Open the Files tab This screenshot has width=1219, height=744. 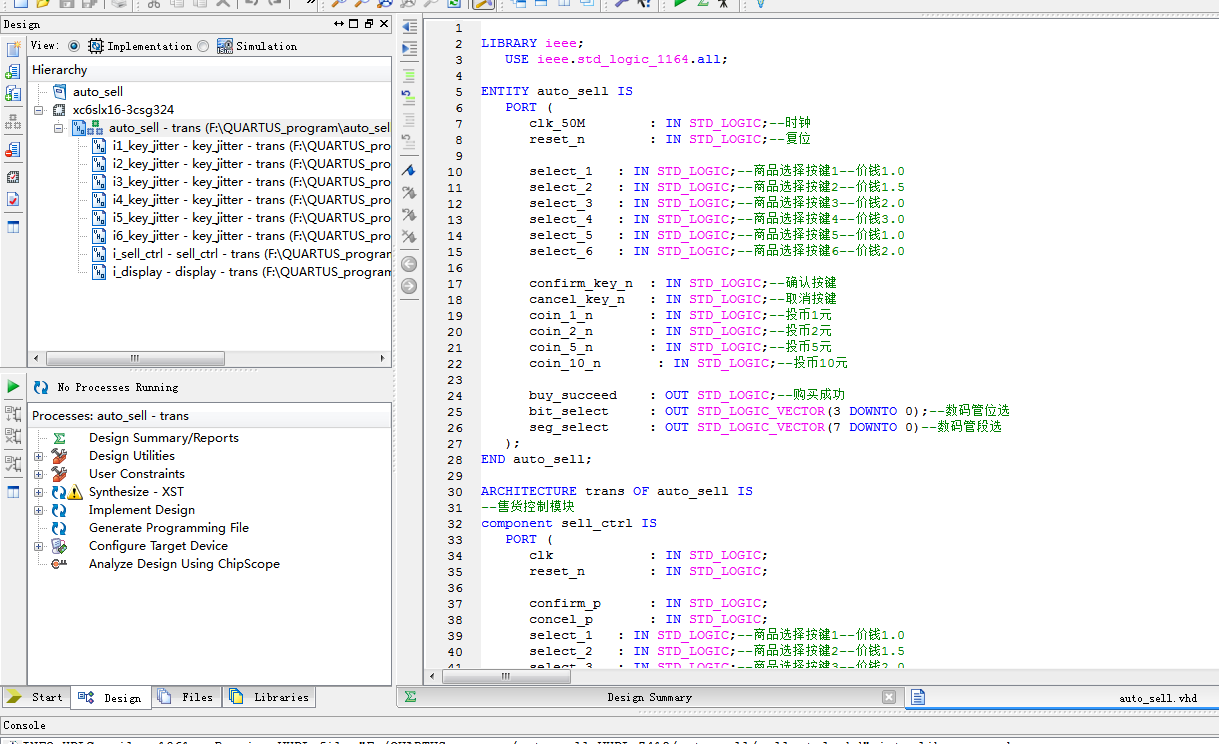(x=186, y=697)
